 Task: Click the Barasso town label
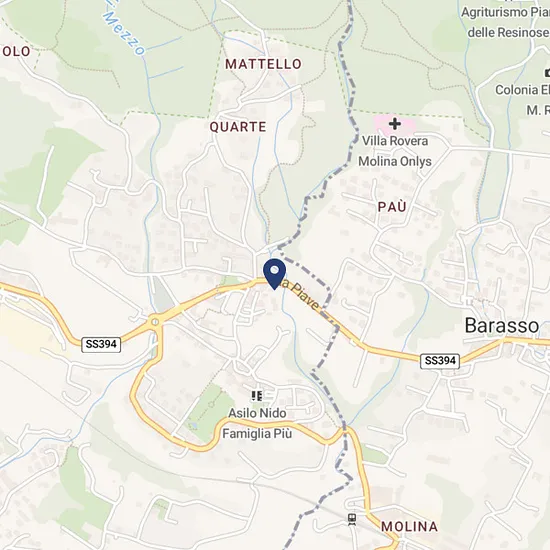(502, 326)
